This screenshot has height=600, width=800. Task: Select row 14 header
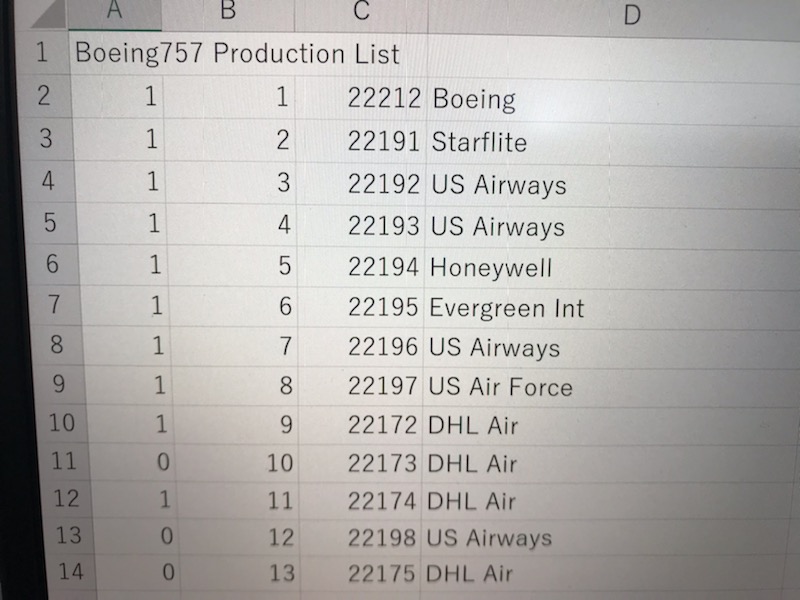point(70,571)
